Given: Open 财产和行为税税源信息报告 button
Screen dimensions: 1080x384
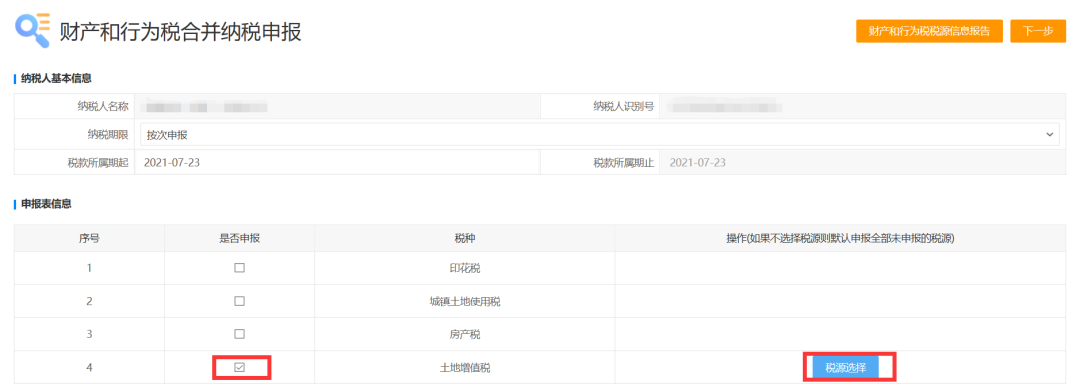Looking at the screenshot, I should coord(929,31).
